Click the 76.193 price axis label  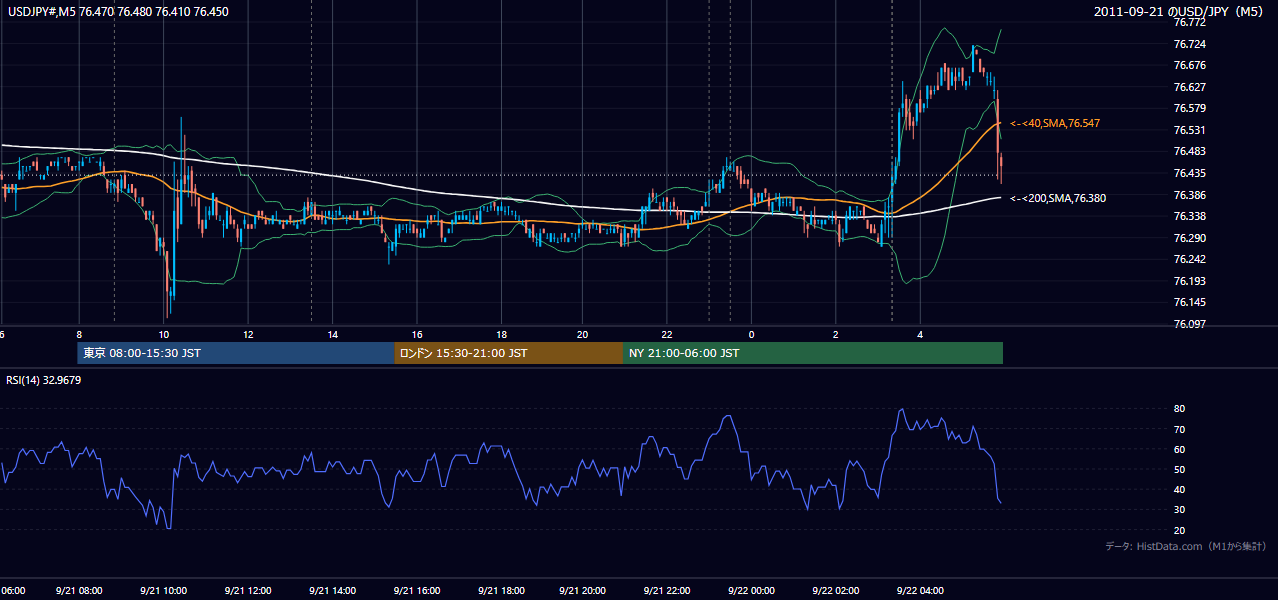pos(1189,281)
